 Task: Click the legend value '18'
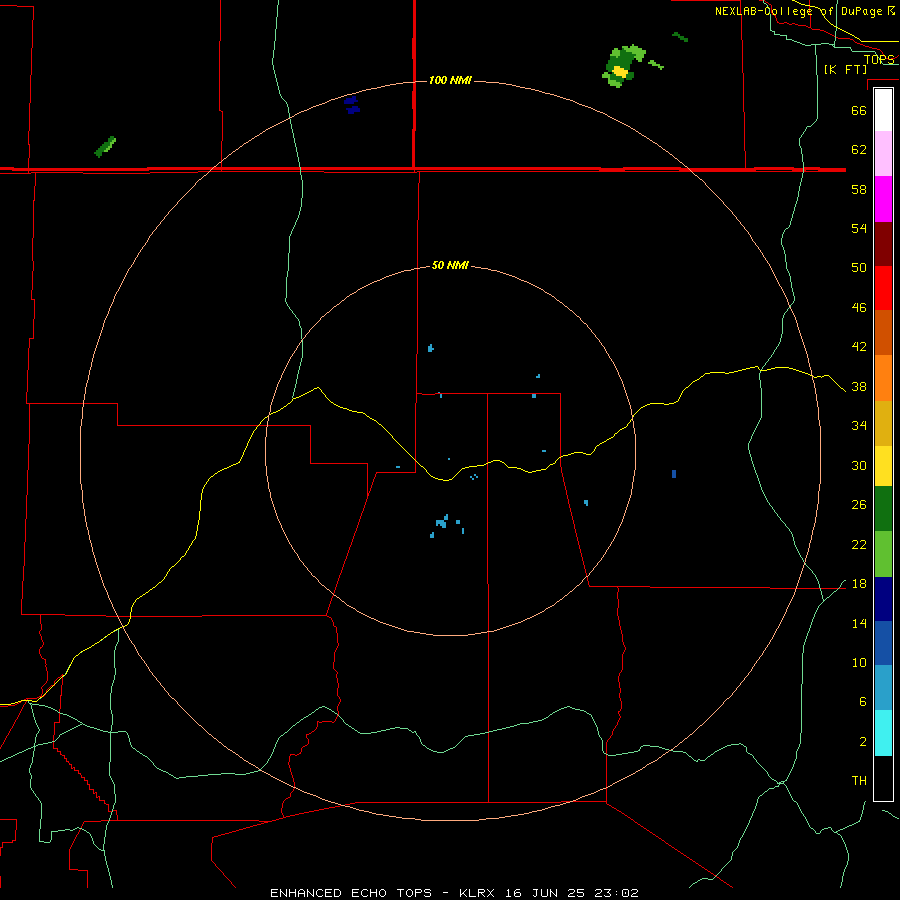(x=859, y=584)
